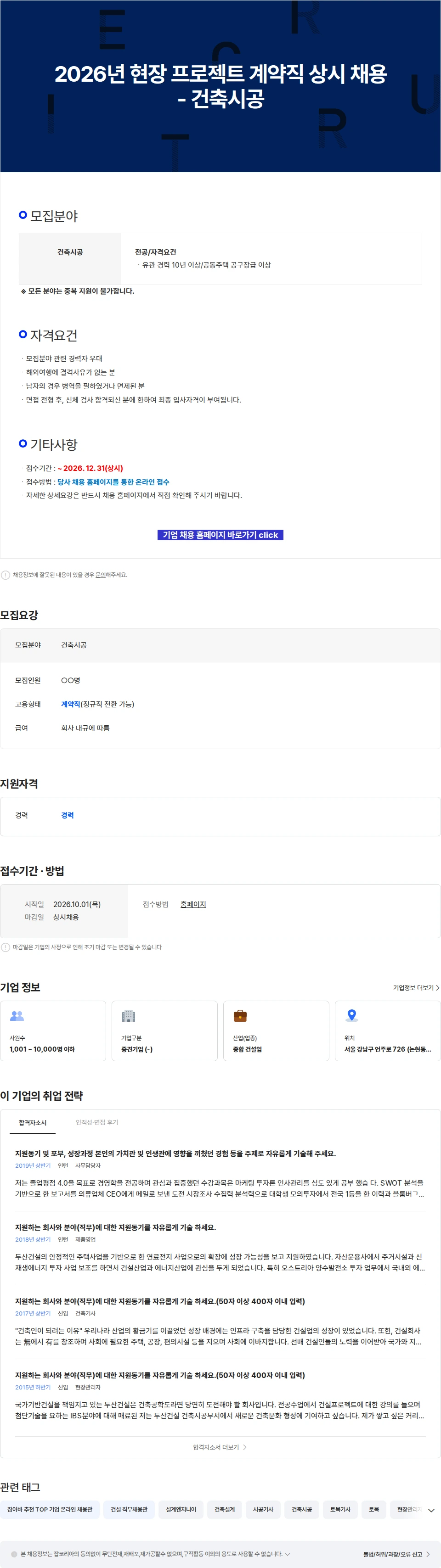Expand related tags with chevron arrow

[430, 1510]
